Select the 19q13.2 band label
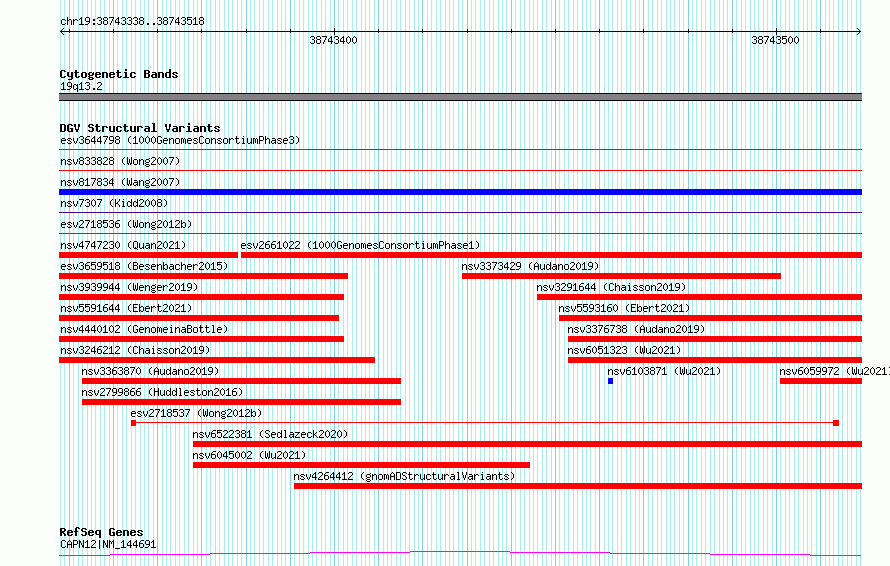890x566 pixels. click(81, 86)
